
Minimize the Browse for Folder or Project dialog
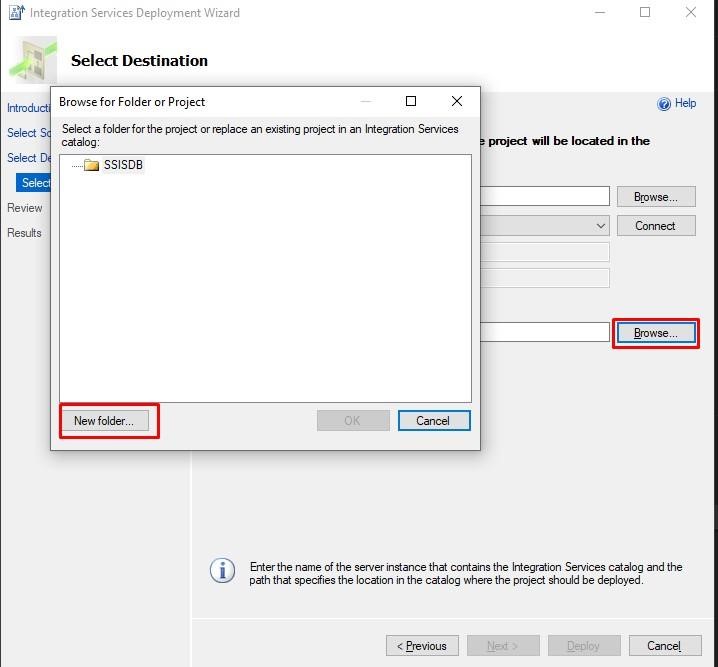(x=366, y=101)
